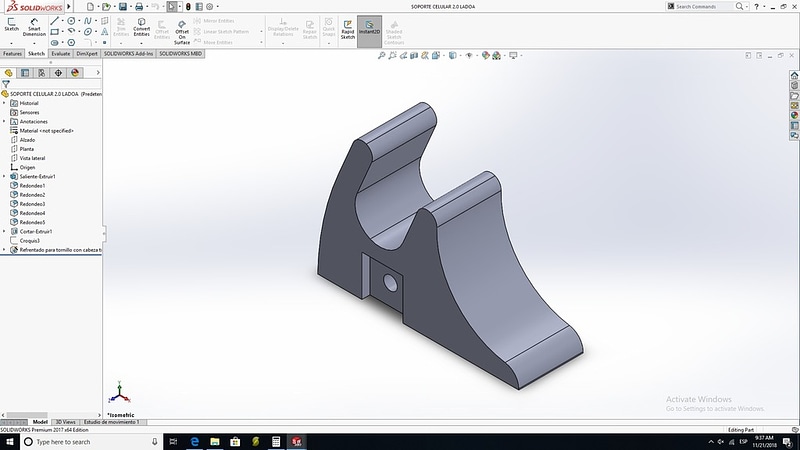Click the Section View icon
This screenshot has width=800, height=450.
(414, 55)
